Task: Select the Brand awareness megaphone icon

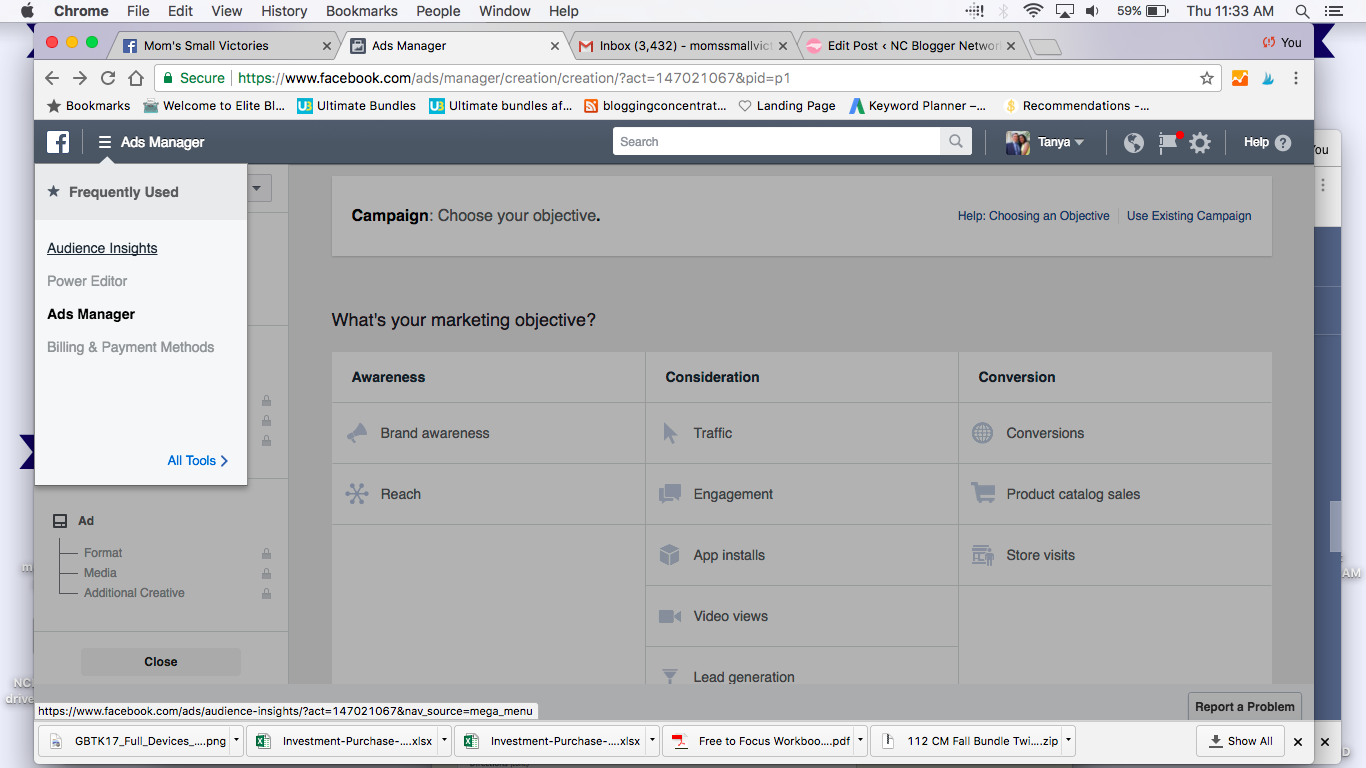Action: (357, 433)
